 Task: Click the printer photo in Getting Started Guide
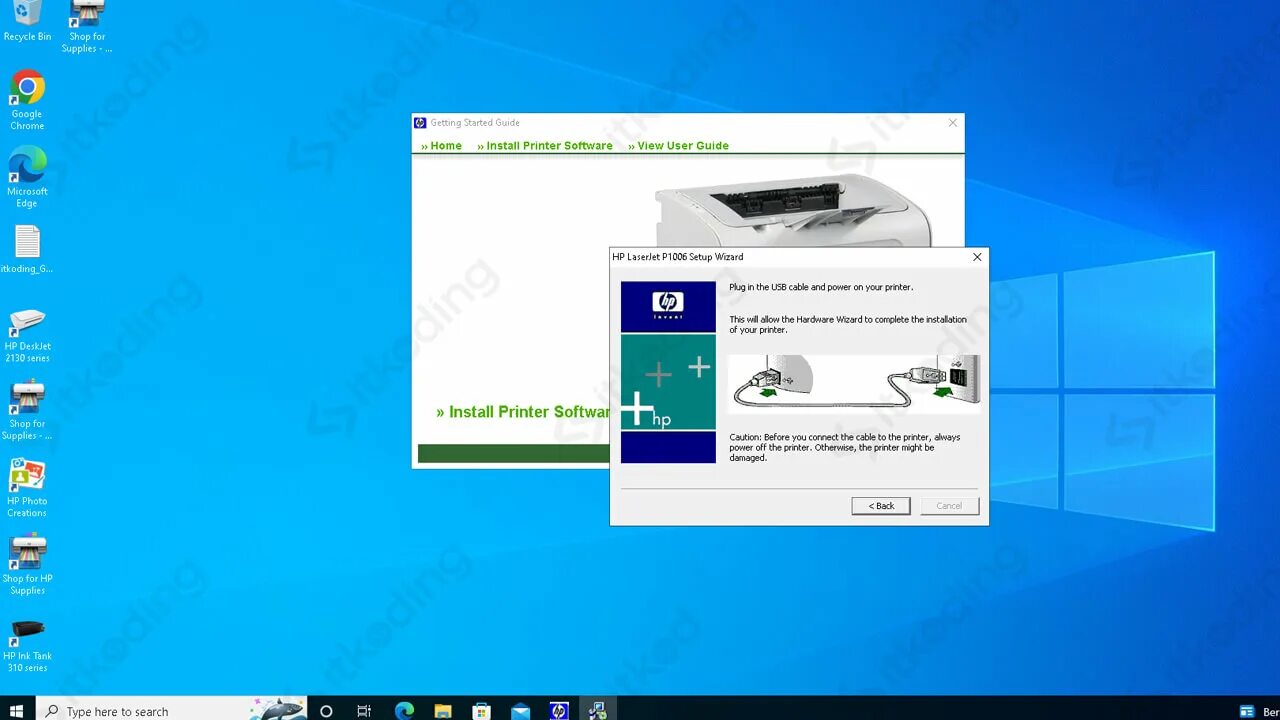click(x=793, y=211)
